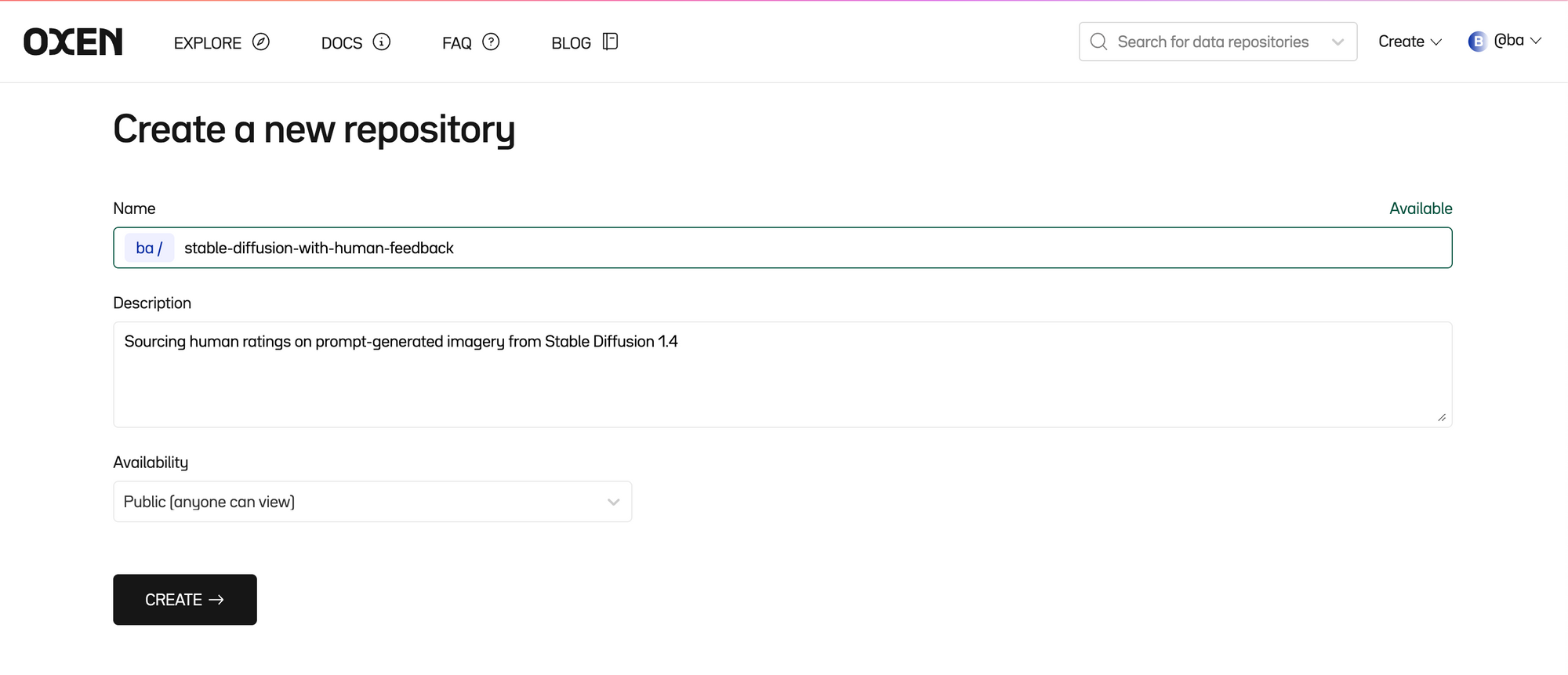Click the info icon beside Docs
The width and height of the screenshot is (1568, 675).
[x=382, y=42]
